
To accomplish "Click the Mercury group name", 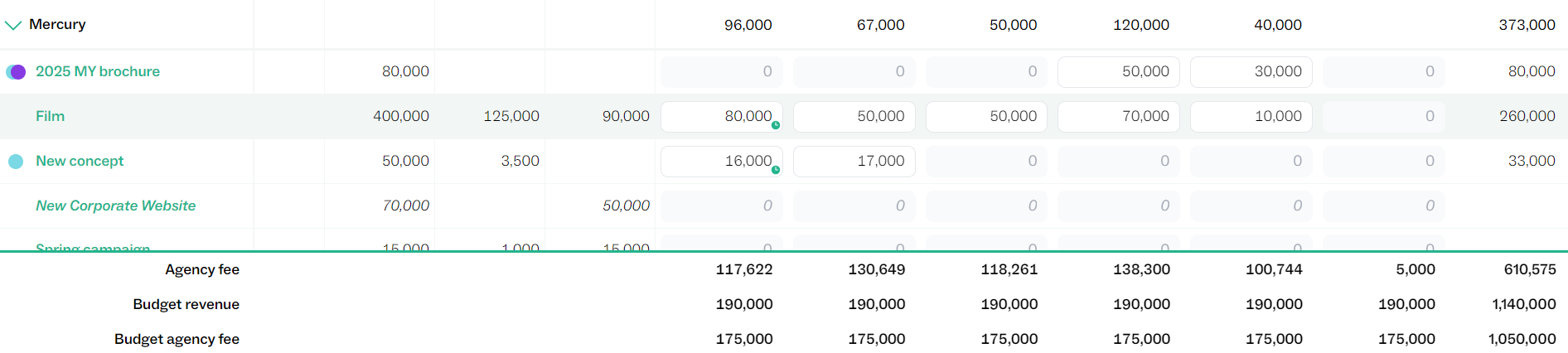I will pos(57,25).
